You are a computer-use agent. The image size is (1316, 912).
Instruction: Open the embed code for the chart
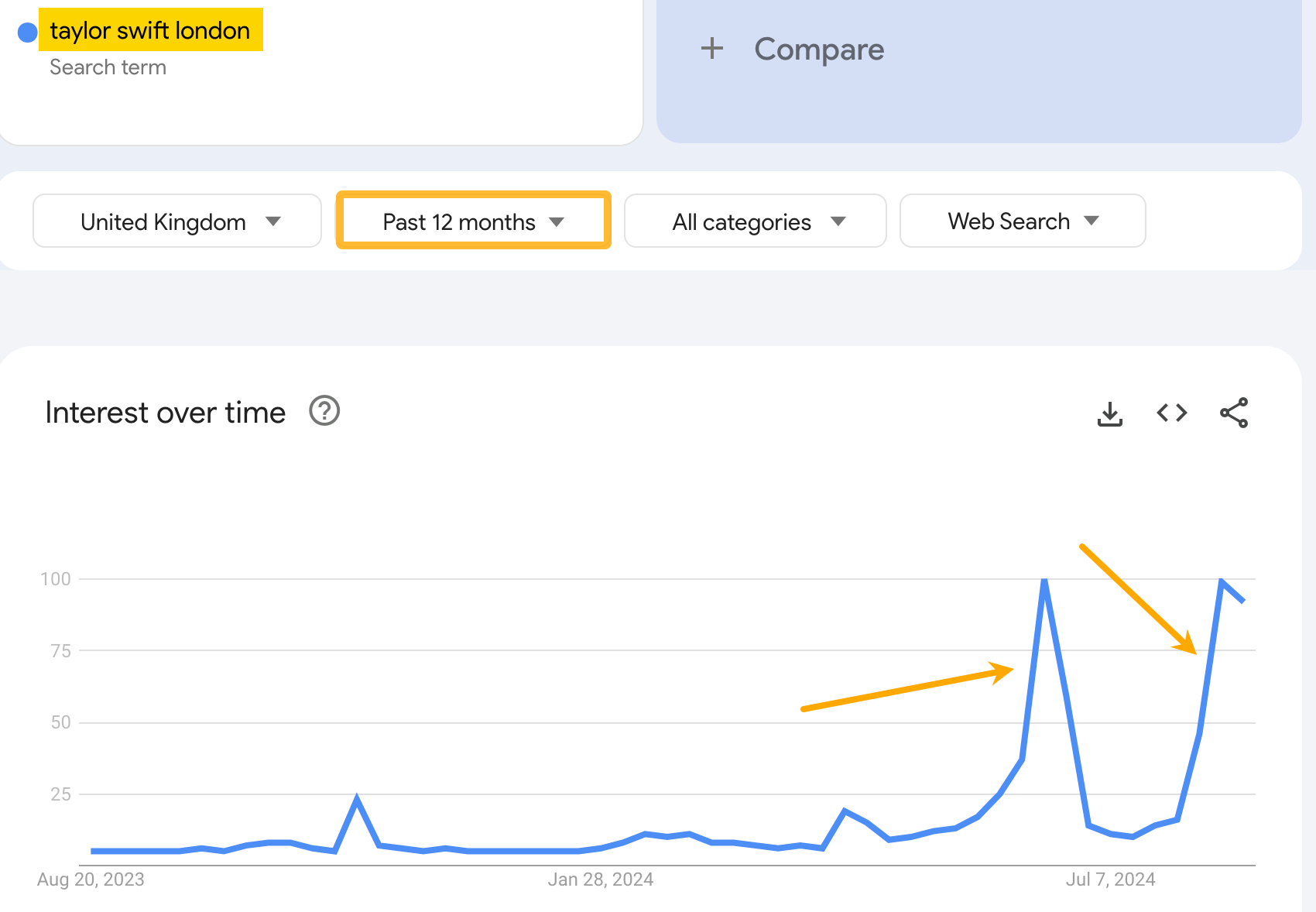(1170, 413)
